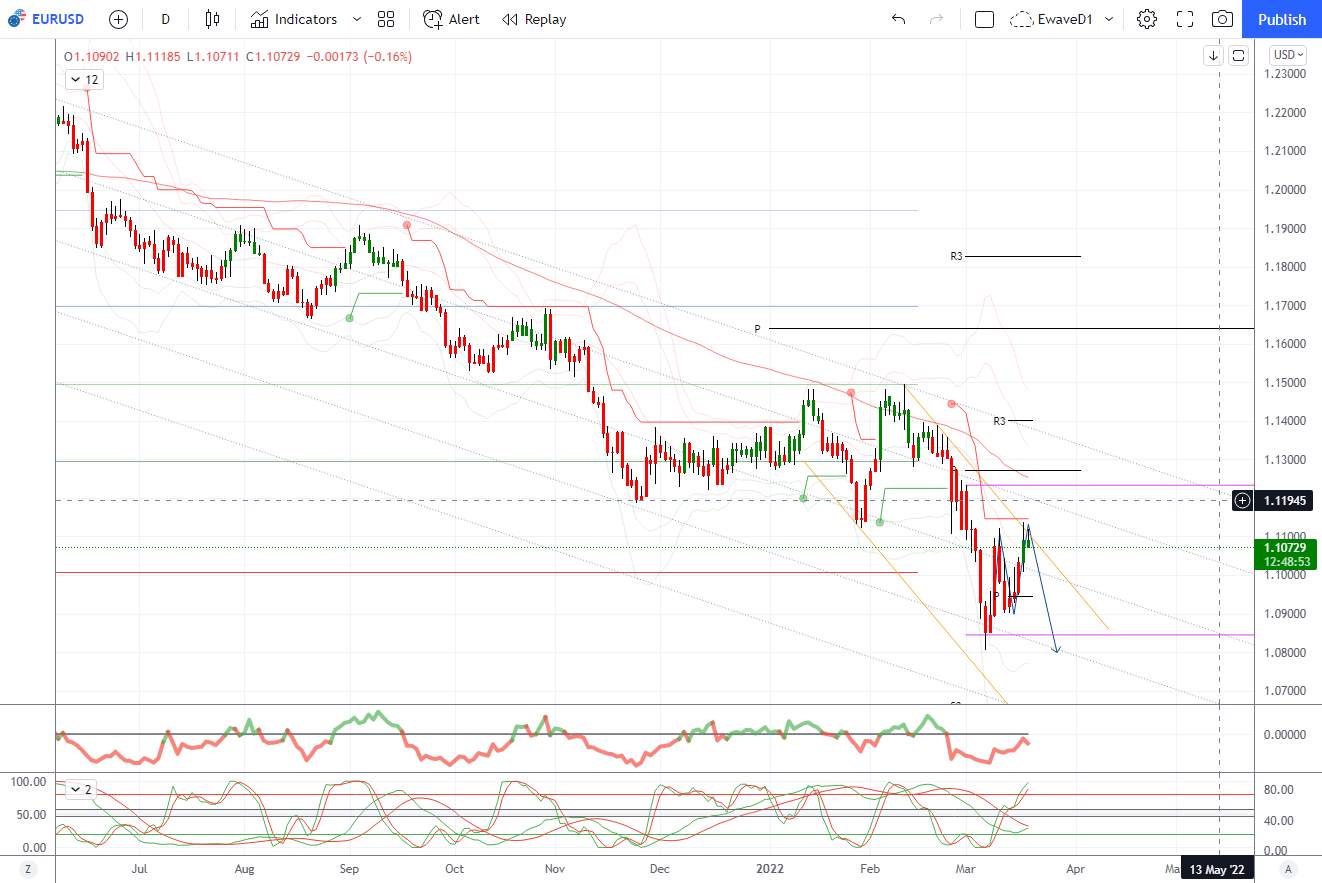
Task: Open the USD currency dropdown
Action: 1287,55
